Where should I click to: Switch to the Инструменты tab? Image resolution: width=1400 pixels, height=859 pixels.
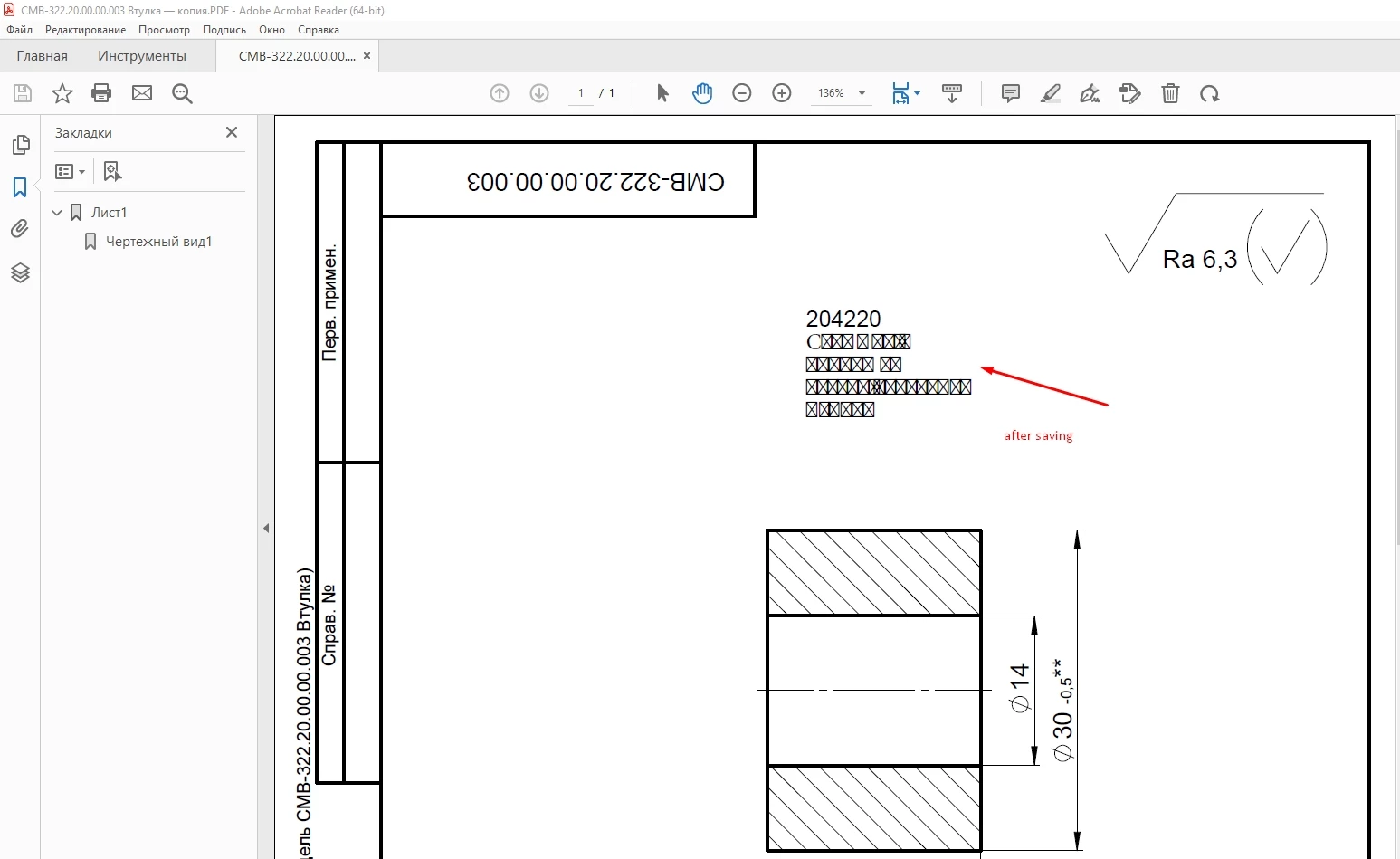point(142,56)
